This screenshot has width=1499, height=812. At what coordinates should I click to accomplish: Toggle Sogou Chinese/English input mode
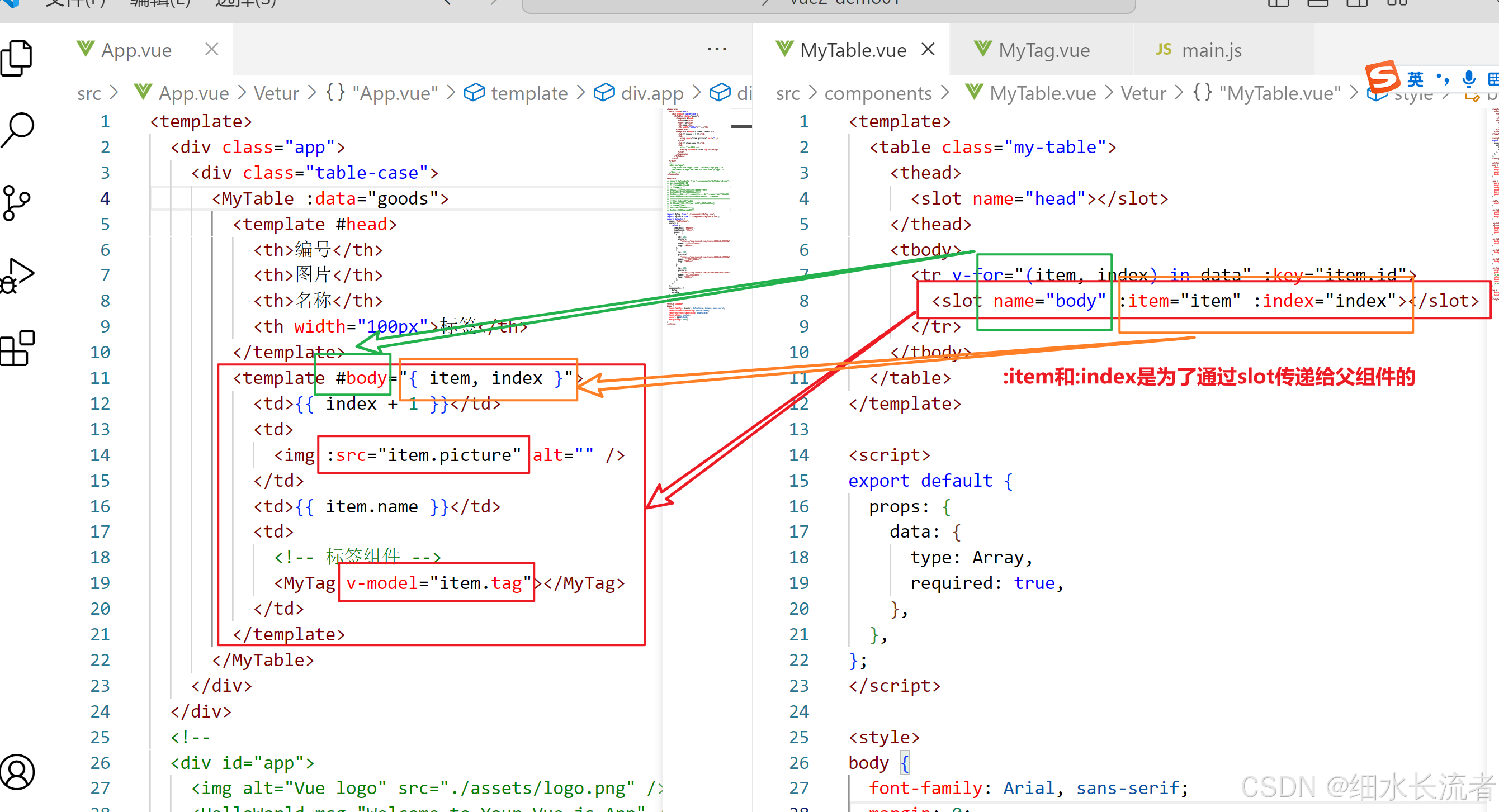(1415, 79)
